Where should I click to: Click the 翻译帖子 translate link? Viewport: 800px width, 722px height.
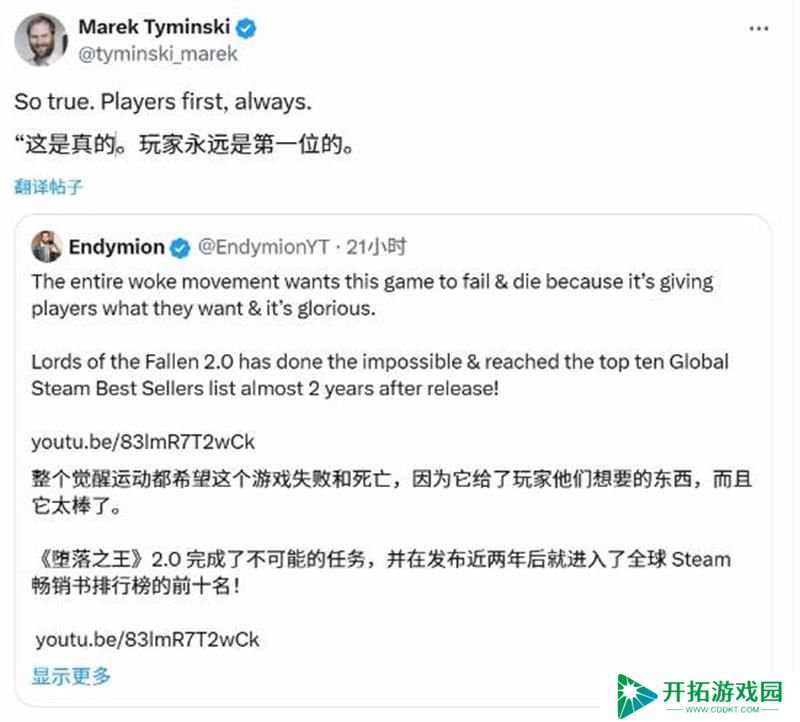(48, 187)
